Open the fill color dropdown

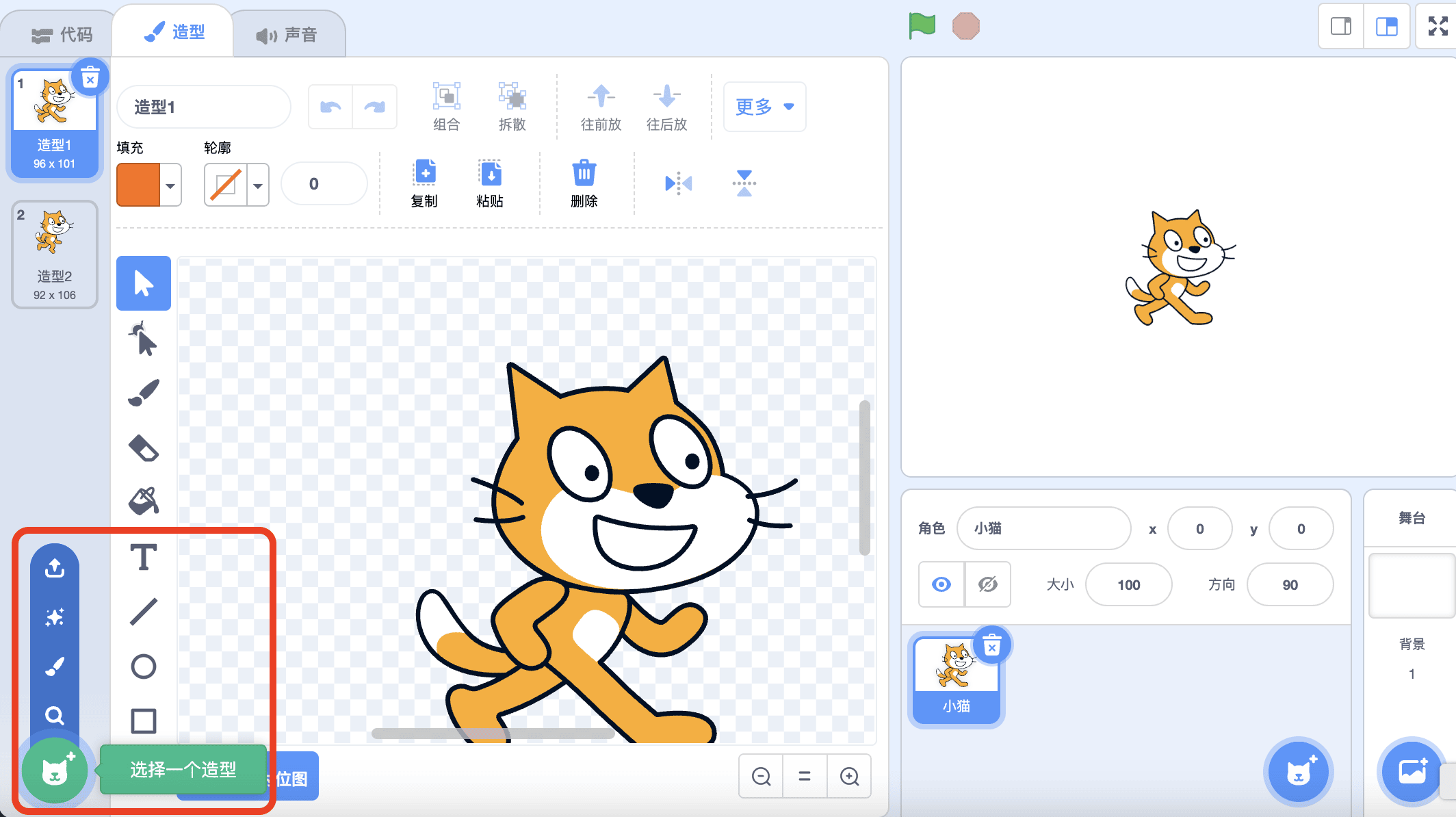pos(170,185)
